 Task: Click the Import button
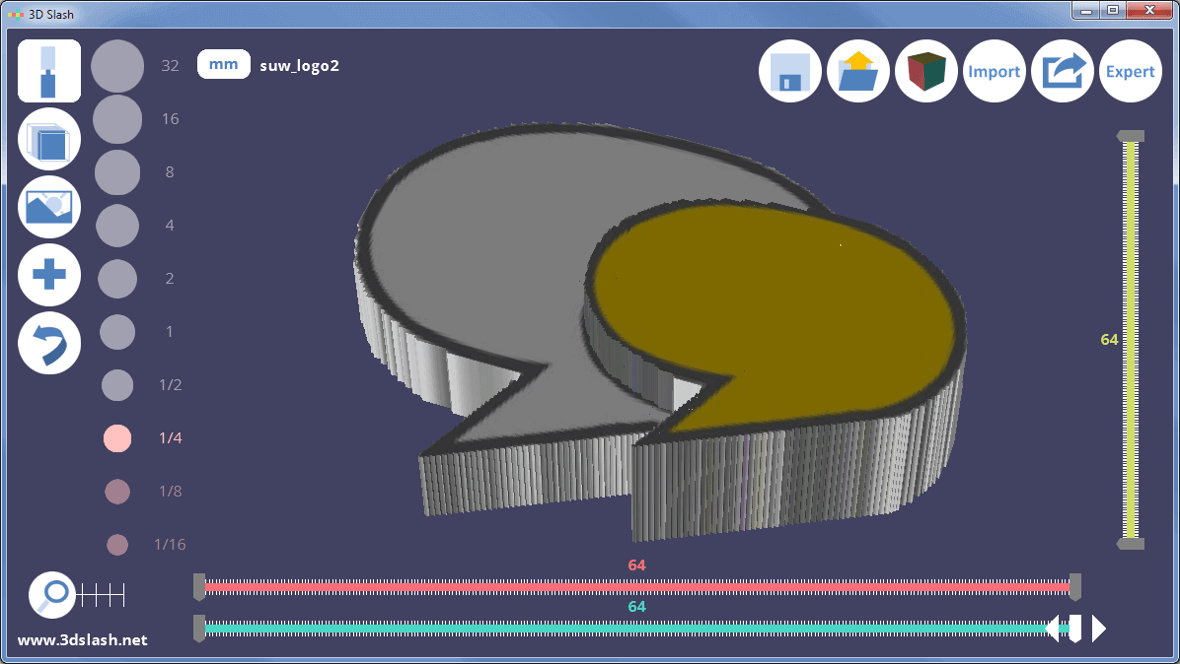(994, 71)
